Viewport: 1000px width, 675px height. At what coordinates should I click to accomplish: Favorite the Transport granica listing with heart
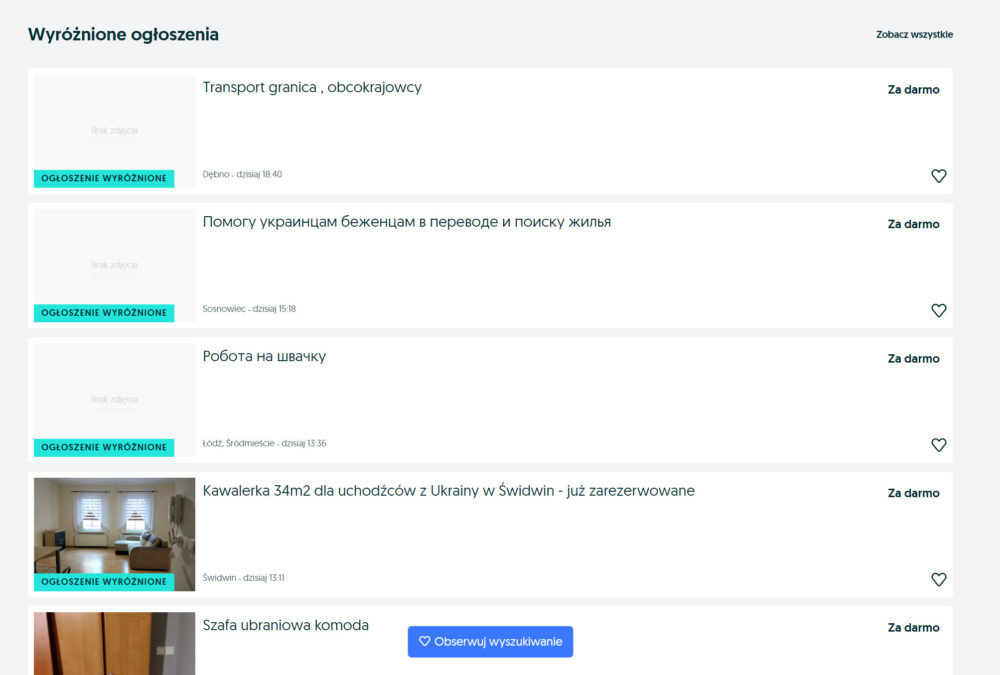(938, 175)
